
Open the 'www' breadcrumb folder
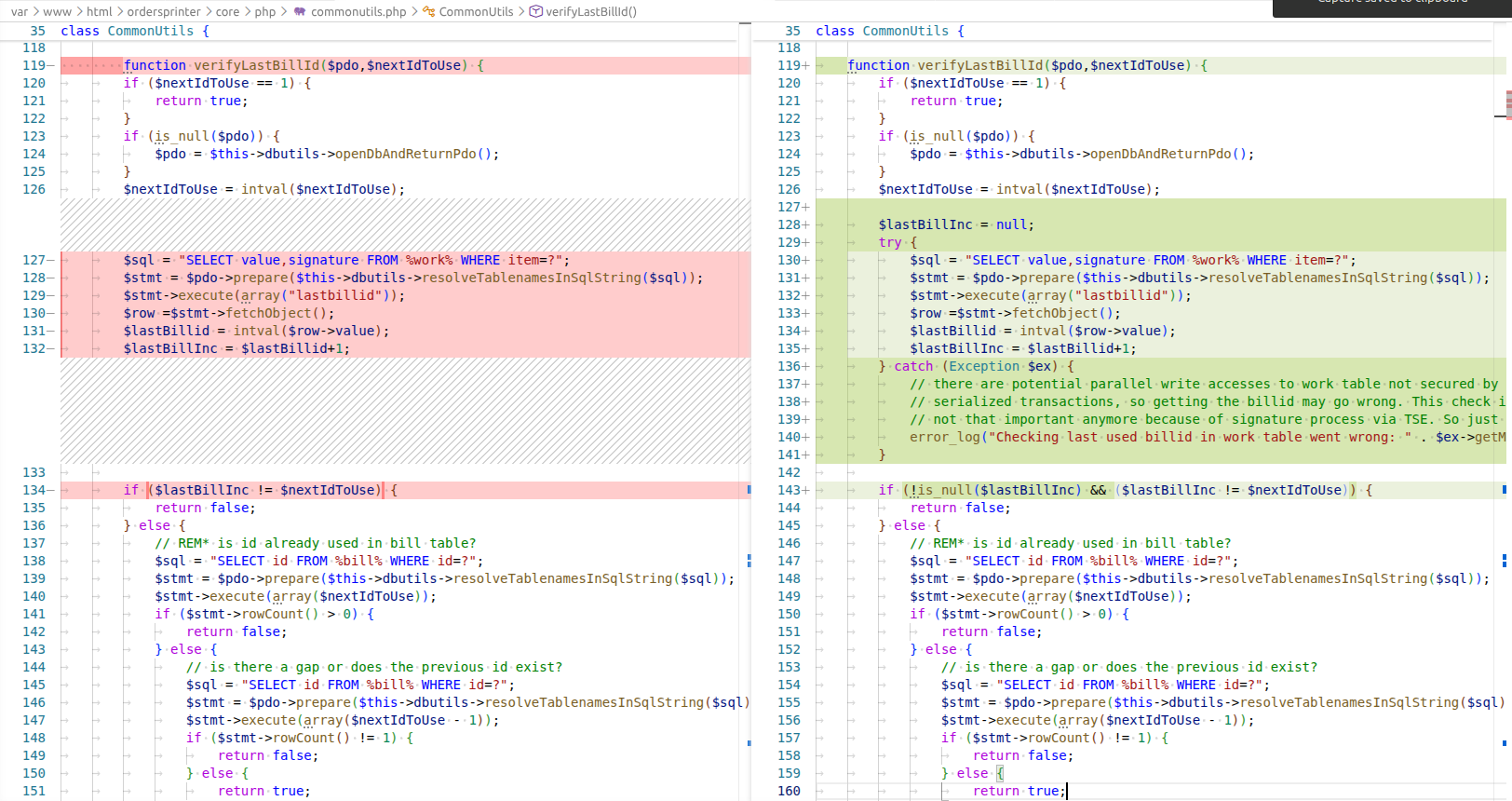tap(57, 11)
